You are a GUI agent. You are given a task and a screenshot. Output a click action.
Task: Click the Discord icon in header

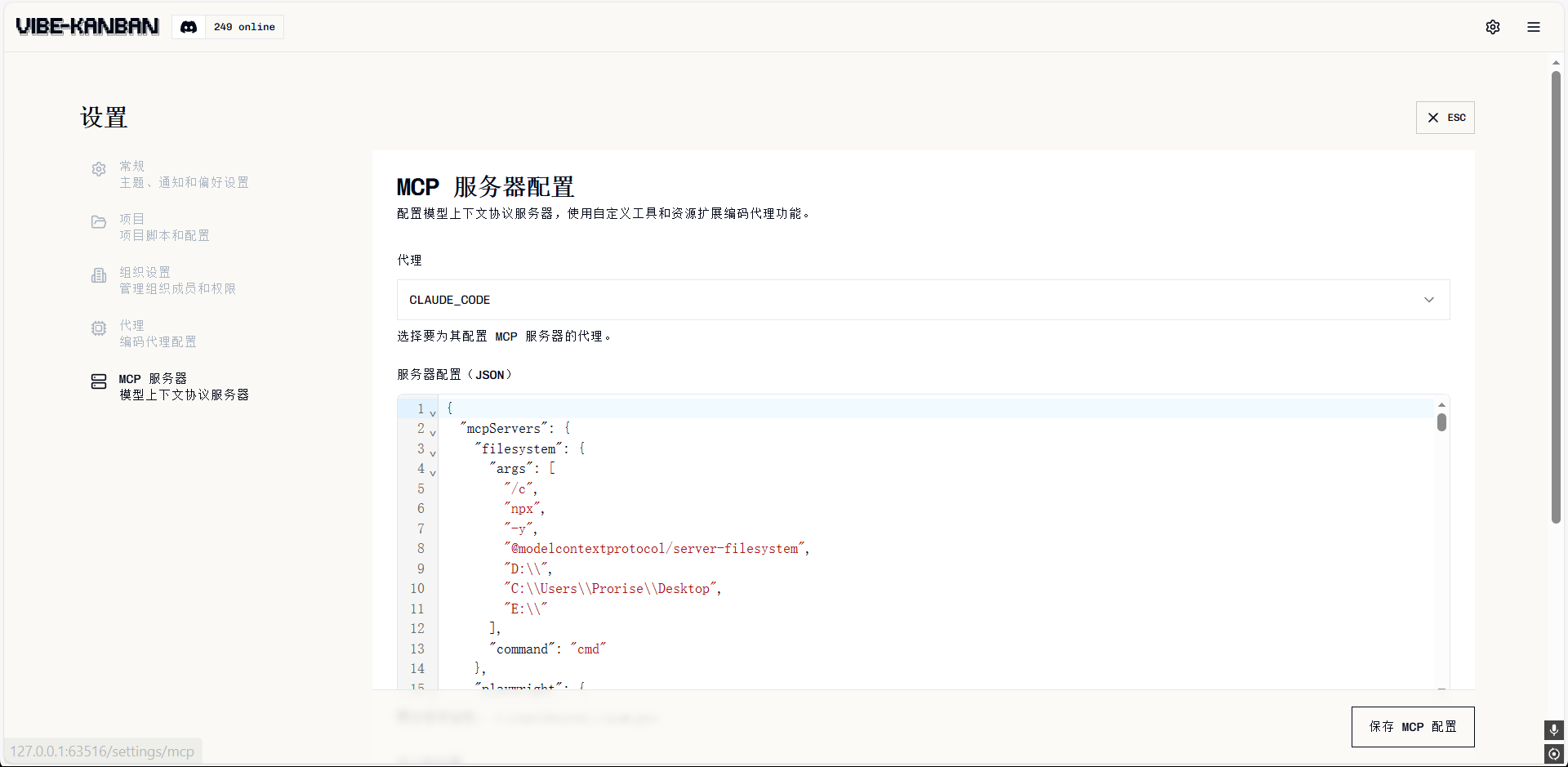pyautogui.click(x=189, y=27)
